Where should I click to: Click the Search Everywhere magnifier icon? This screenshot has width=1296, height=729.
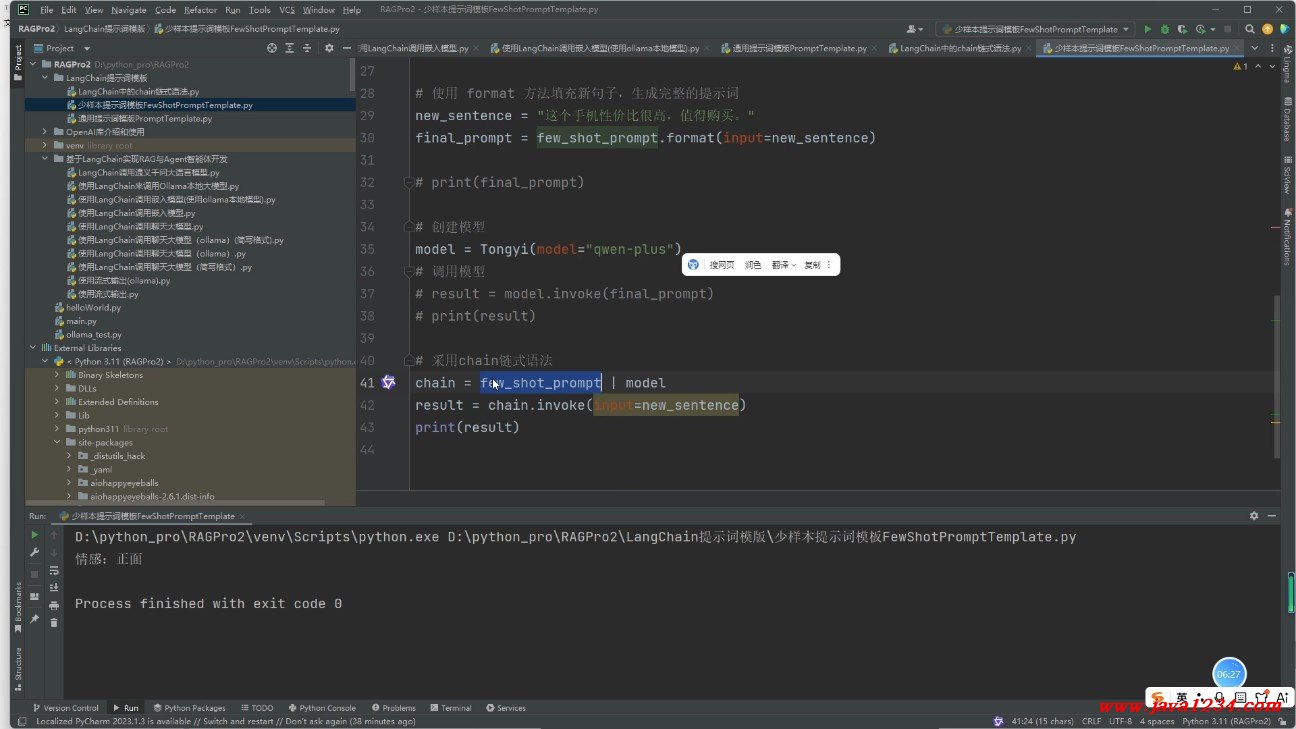(1250, 29)
